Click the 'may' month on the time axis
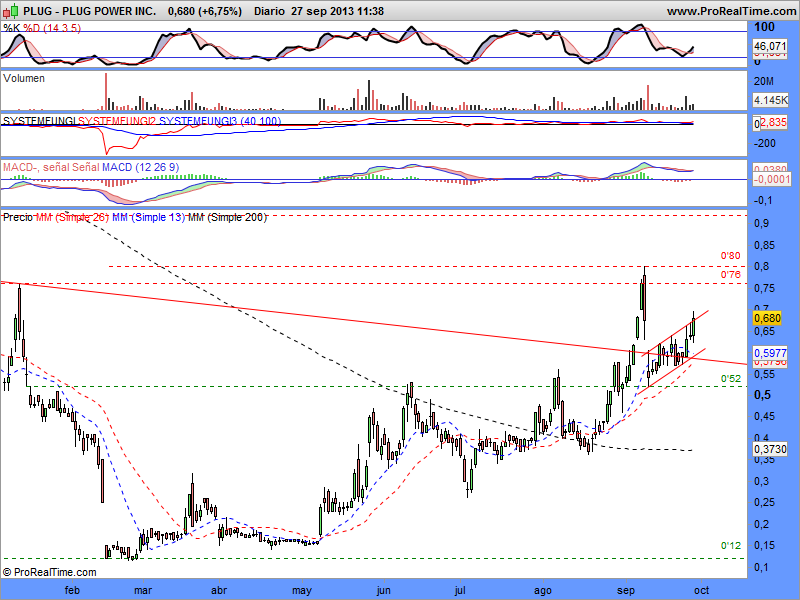Image resolution: width=800 pixels, height=600 pixels. pyautogui.click(x=302, y=591)
